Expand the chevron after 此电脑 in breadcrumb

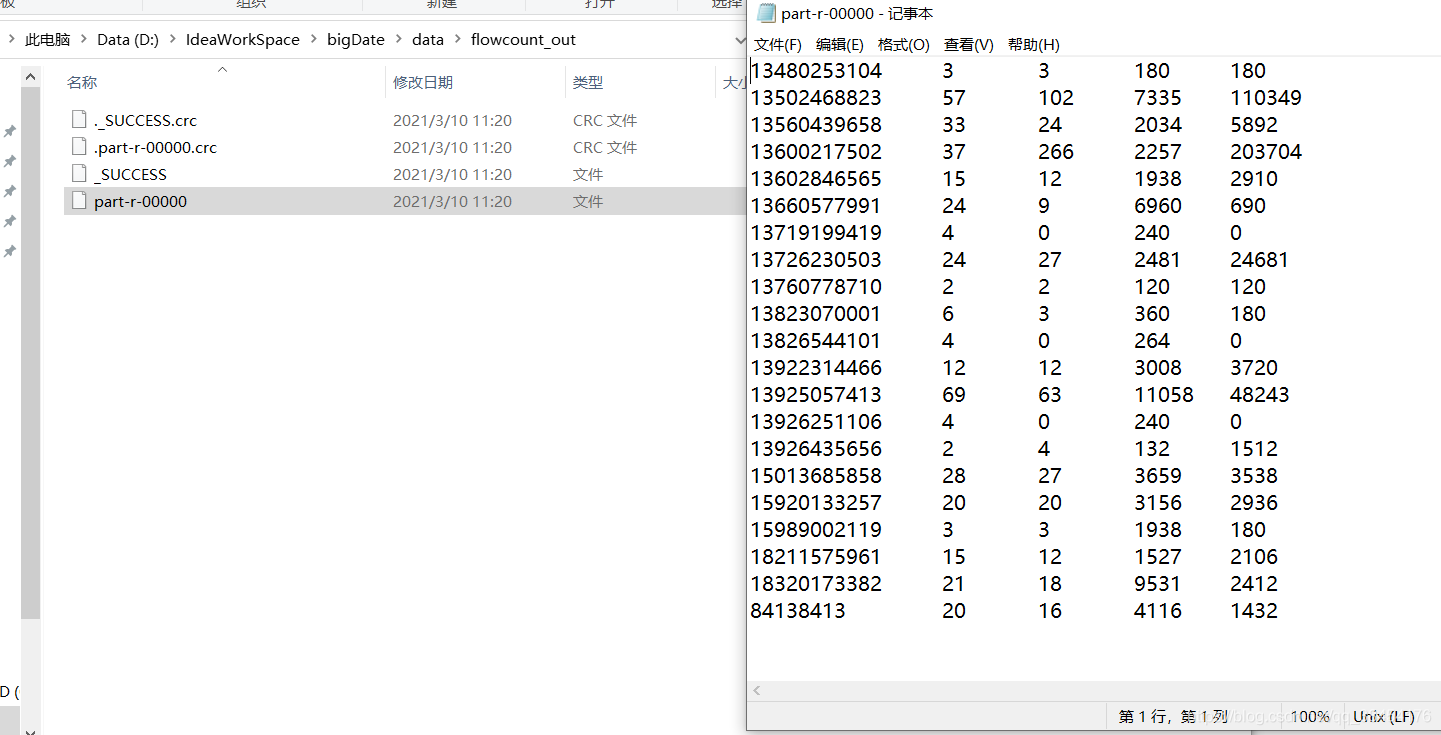84,40
